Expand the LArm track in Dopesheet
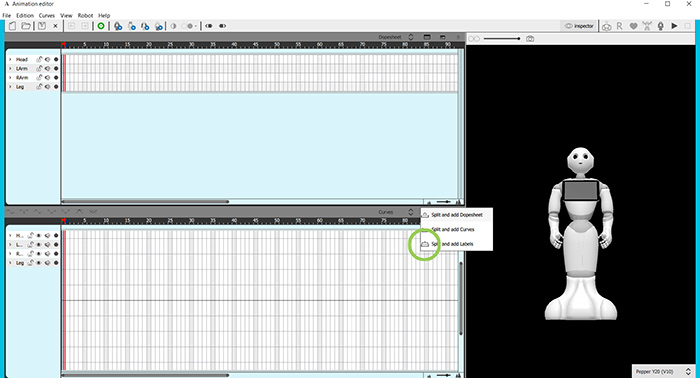700x378 pixels. 10,68
